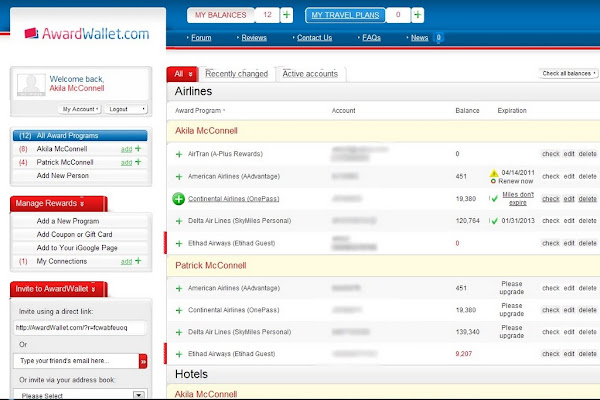Click green circle plus for Continental OnePass
600x400 pixels.
point(178,199)
